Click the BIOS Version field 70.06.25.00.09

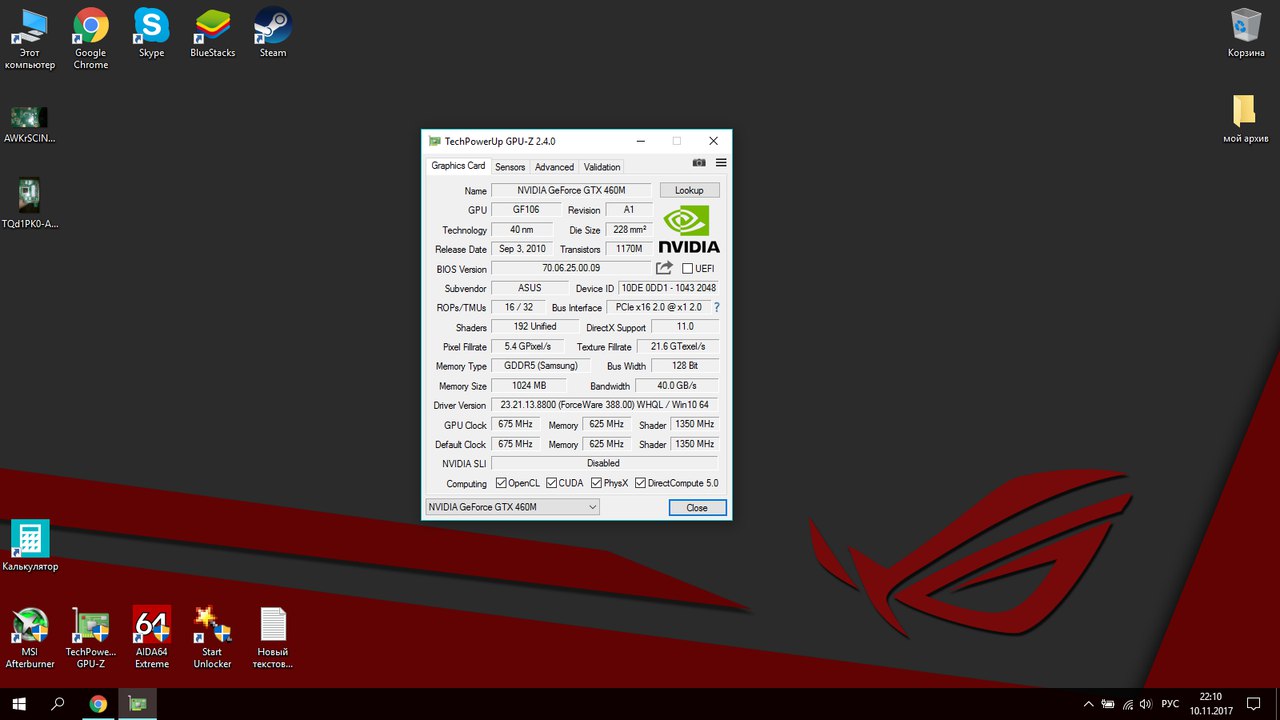coord(571,268)
